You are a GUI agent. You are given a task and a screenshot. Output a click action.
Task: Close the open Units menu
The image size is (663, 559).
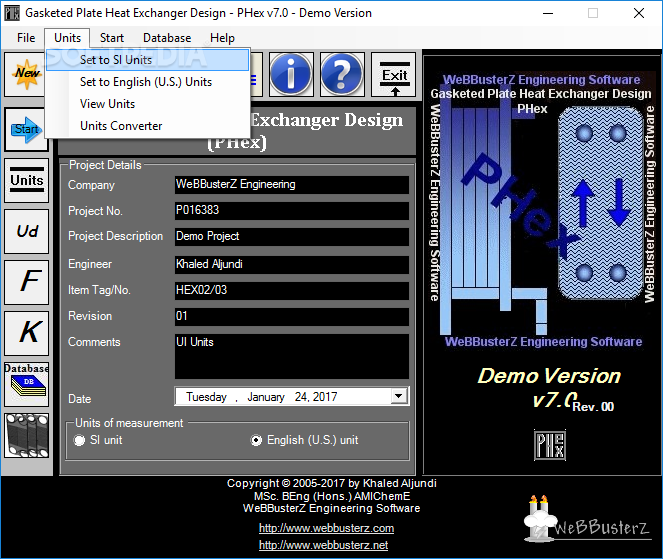(67, 38)
